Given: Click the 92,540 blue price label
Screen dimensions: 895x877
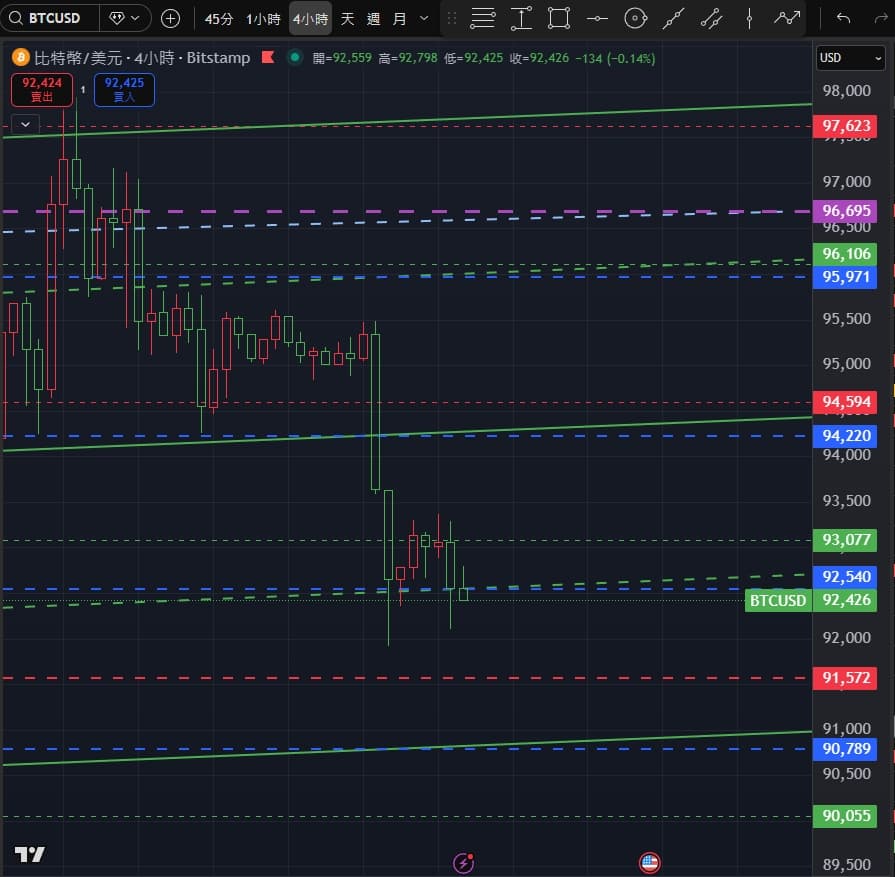Looking at the screenshot, I should coord(845,577).
